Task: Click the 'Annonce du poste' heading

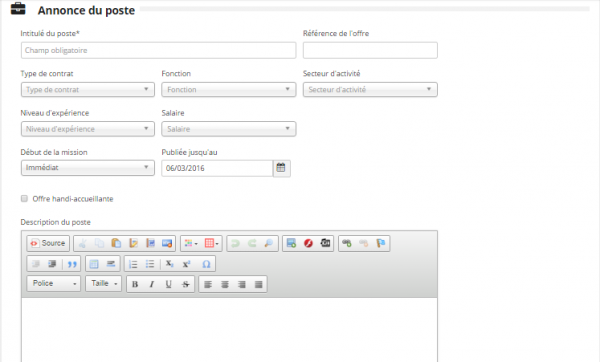Action: (86, 10)
